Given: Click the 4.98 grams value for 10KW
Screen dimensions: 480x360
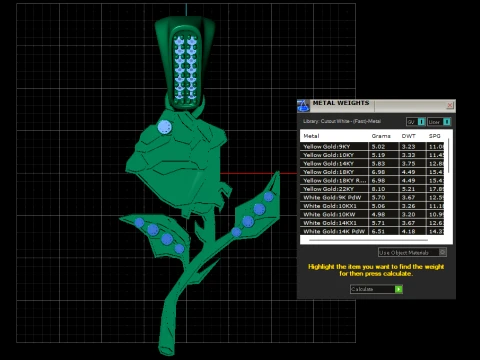Looking at the screenshot, I should pyautogui.click(x=378, y=215).
